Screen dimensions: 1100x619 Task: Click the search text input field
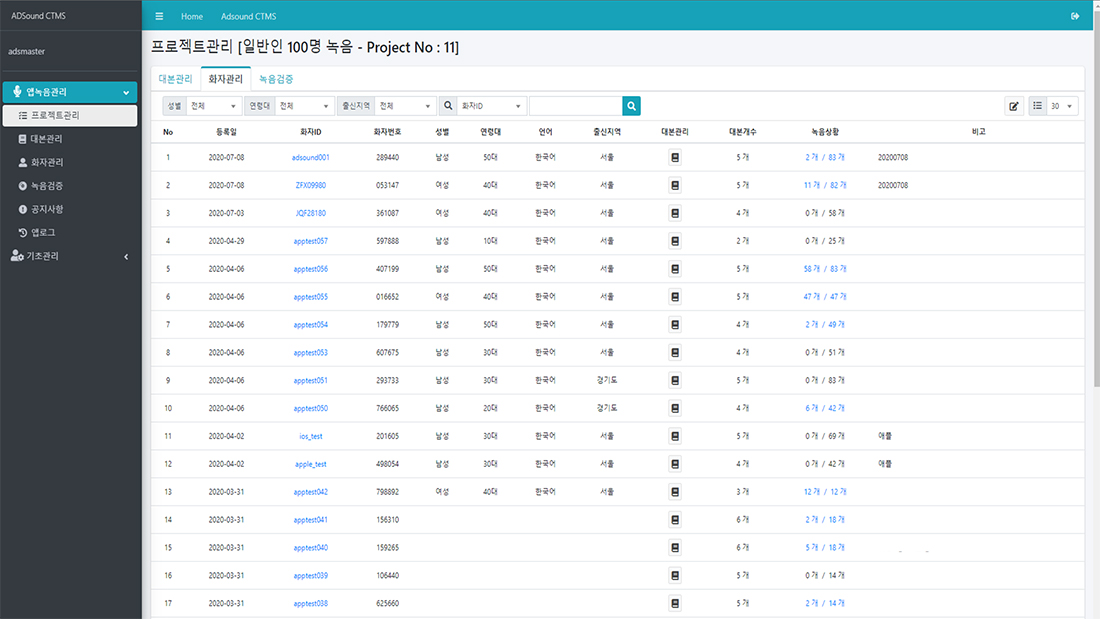point(576,106)
